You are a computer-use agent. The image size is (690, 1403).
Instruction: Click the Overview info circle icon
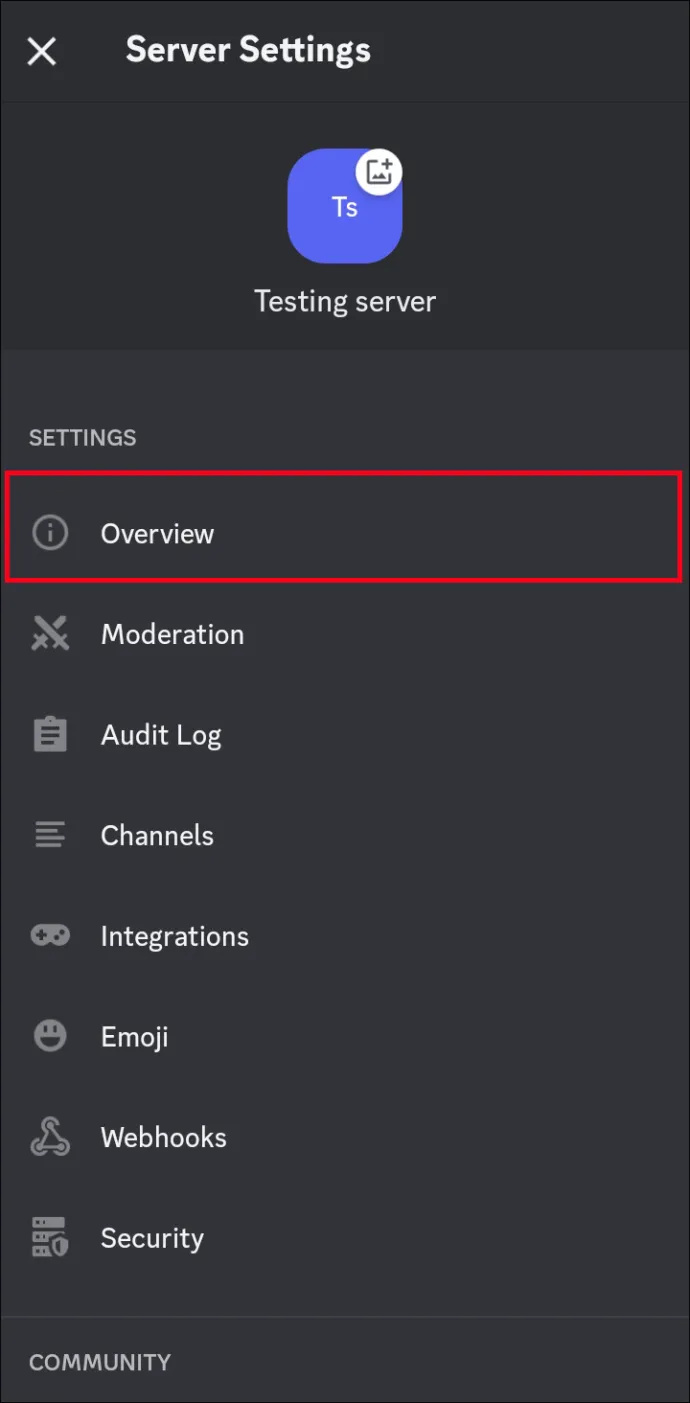pos(50,533)
